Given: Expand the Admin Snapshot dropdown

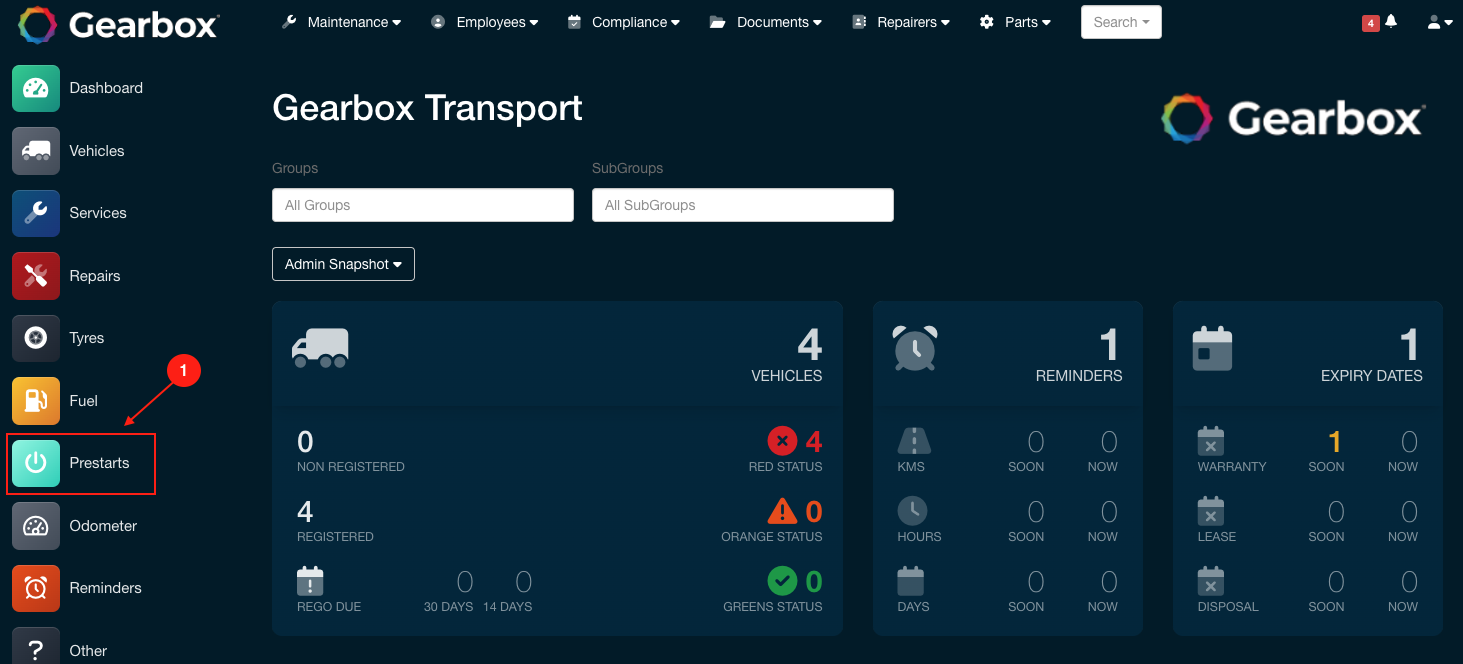Looking at the screenshot, I should [343, 264].
